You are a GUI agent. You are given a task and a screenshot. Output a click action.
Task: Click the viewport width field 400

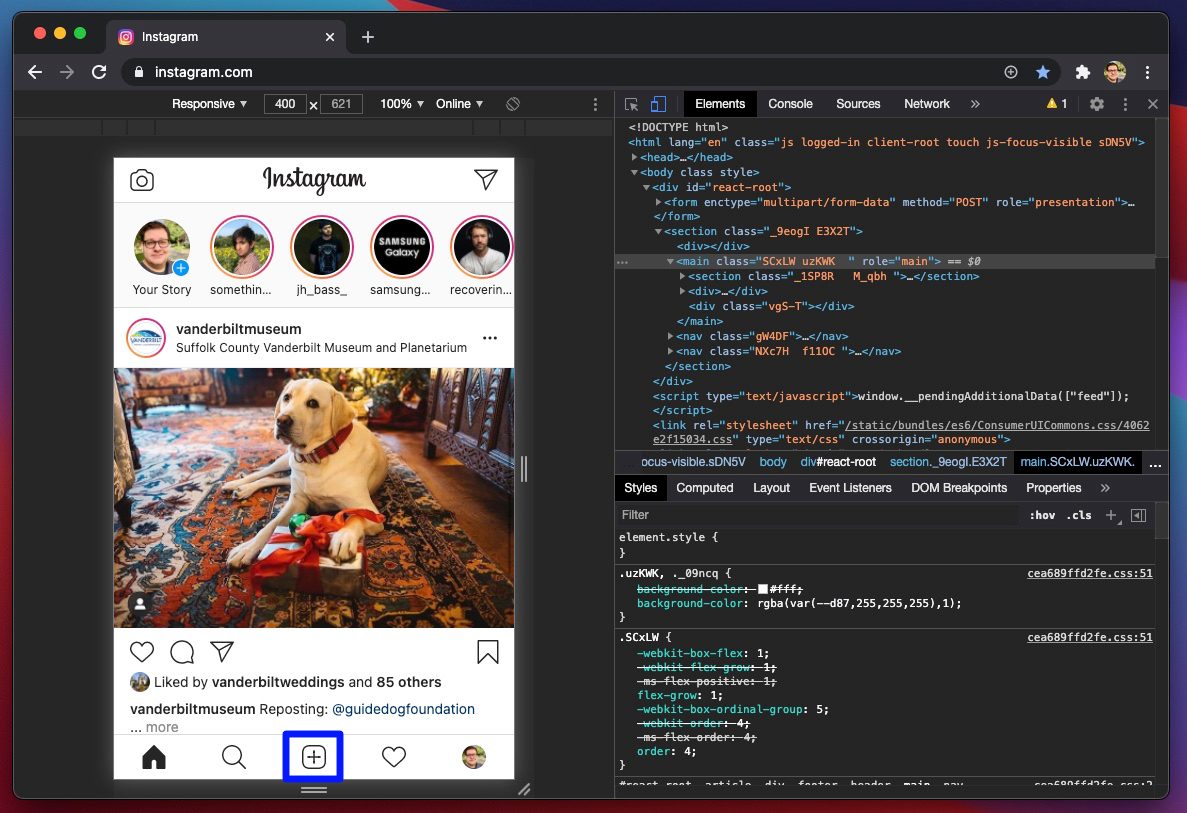(x=285, y=104)
